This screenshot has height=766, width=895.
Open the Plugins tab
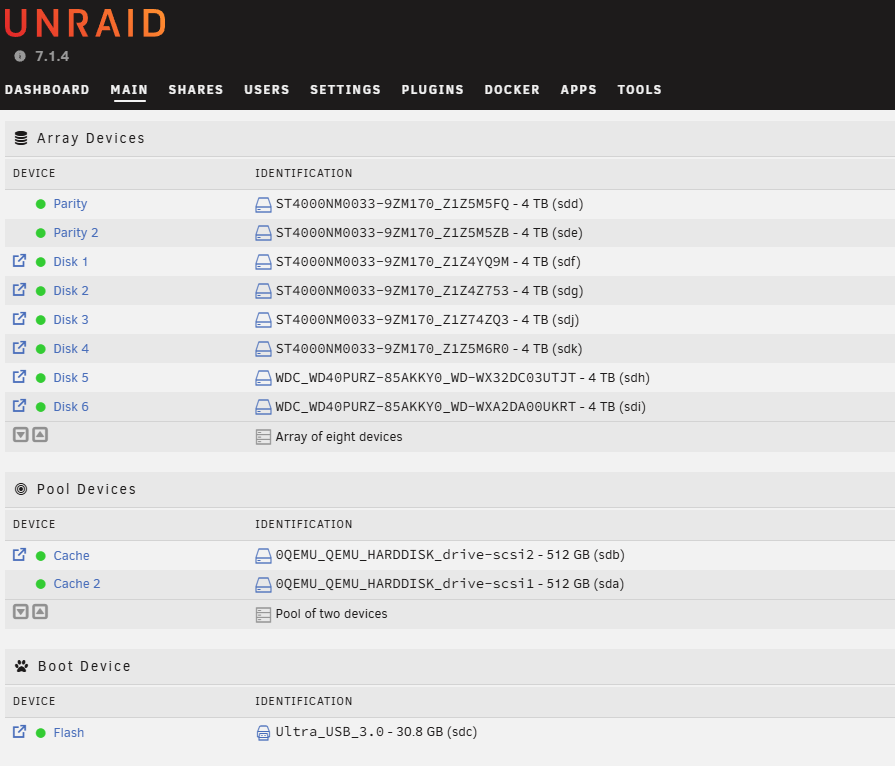[x=433, y=90]
